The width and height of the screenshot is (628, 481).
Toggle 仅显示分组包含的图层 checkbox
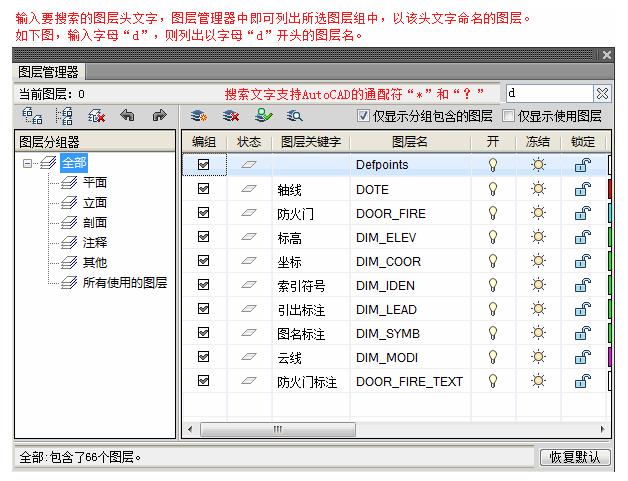click(363, 116)
